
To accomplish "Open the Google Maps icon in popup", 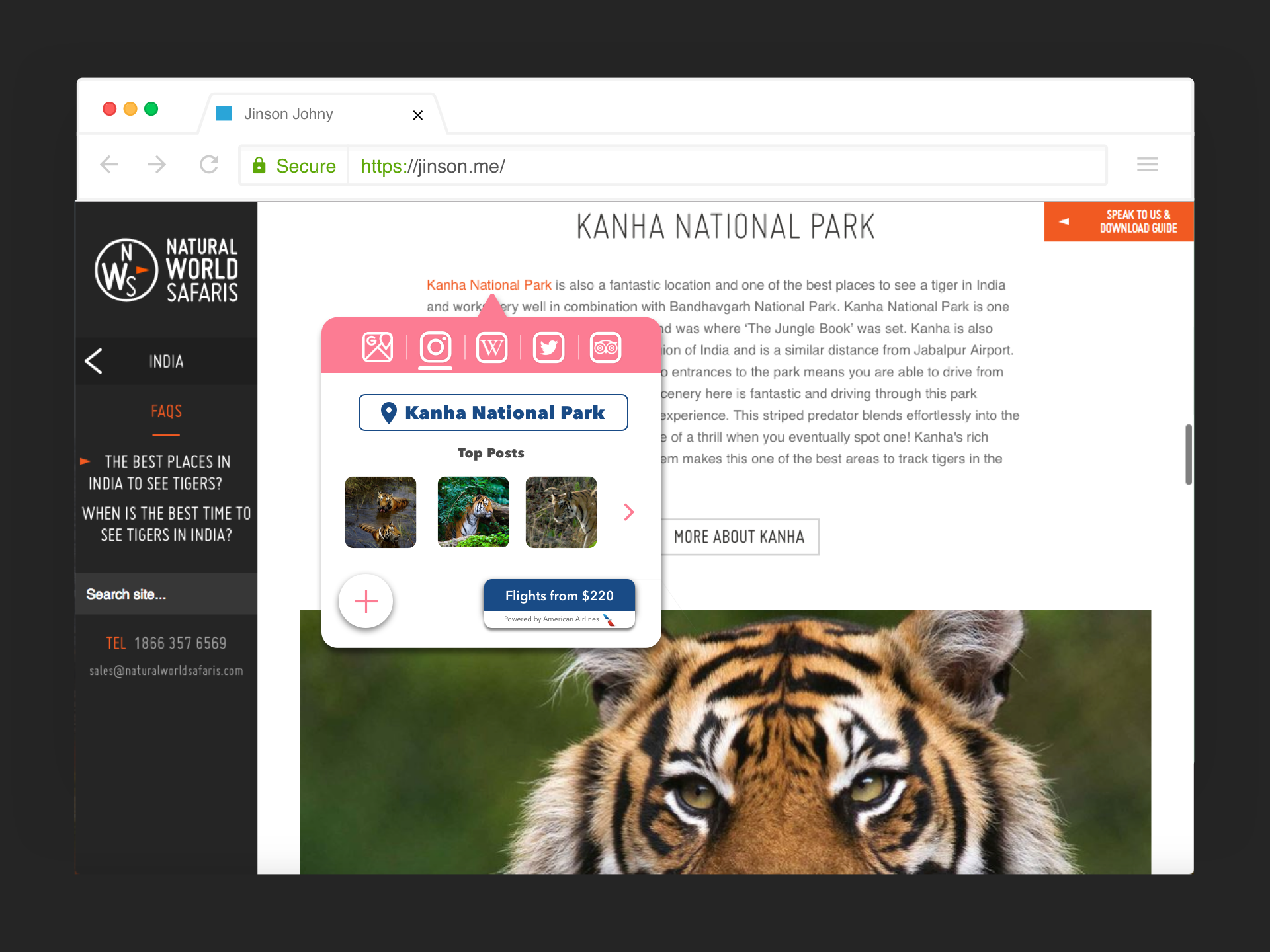I will (x=377, y=347).
